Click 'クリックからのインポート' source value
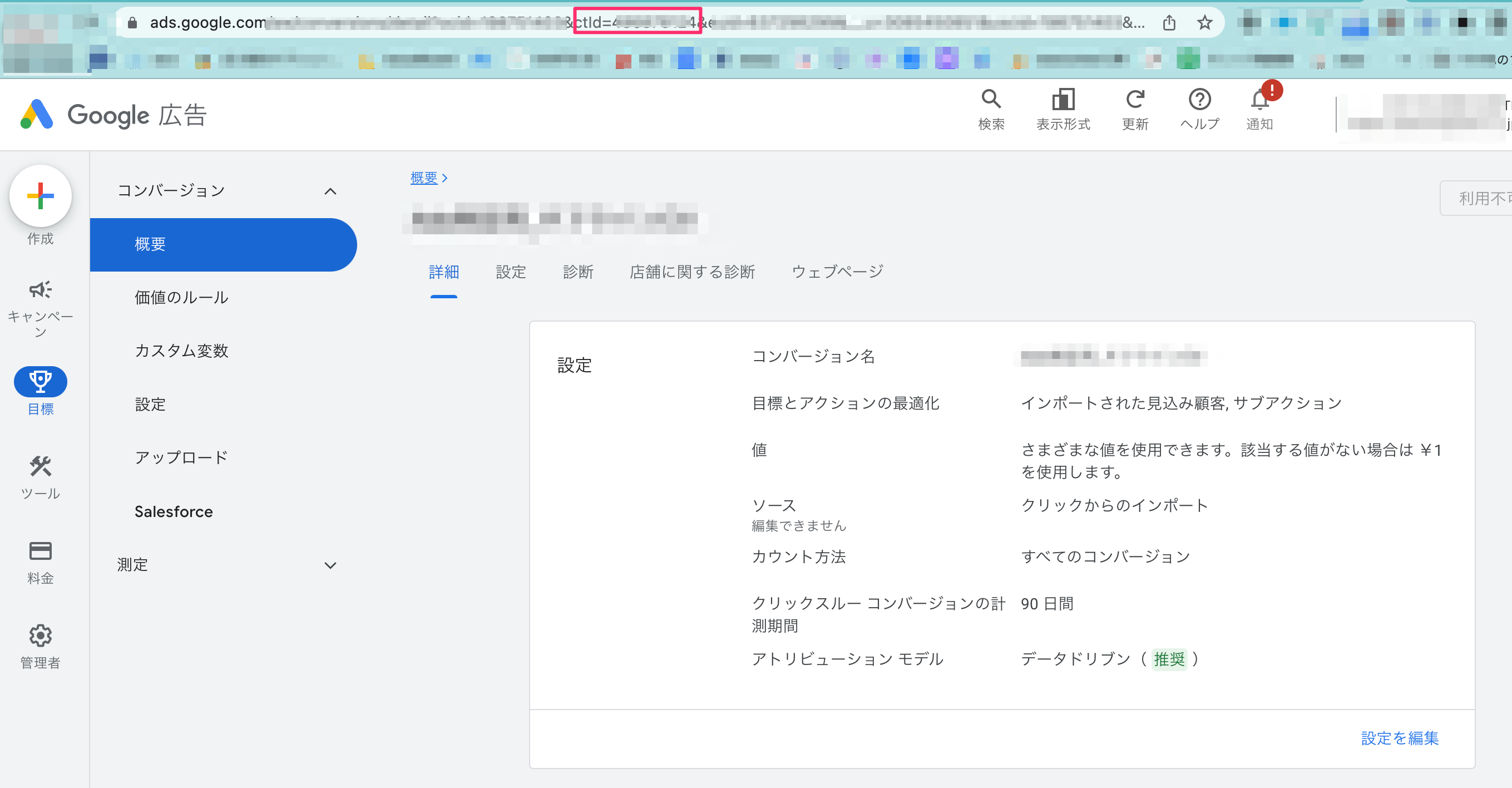 pos(1114,505)
